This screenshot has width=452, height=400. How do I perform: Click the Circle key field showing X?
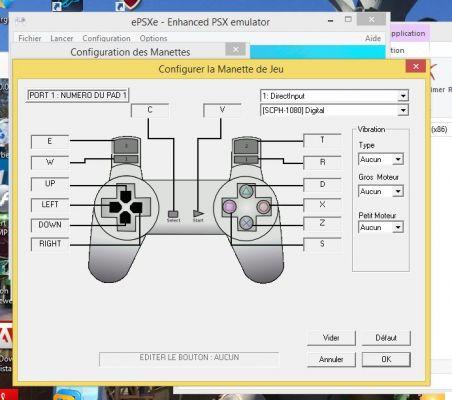tap(322, 204)
